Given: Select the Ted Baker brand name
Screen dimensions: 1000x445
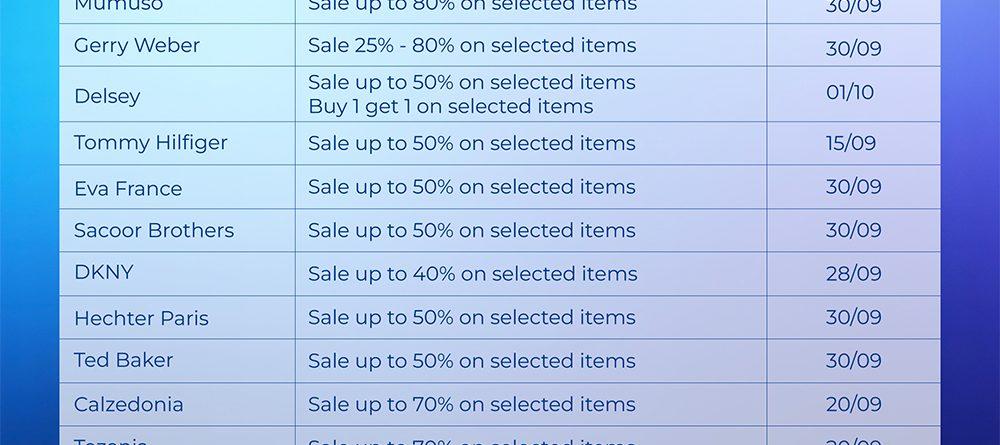Looking at the screenshot, I should tap(123, 360).
